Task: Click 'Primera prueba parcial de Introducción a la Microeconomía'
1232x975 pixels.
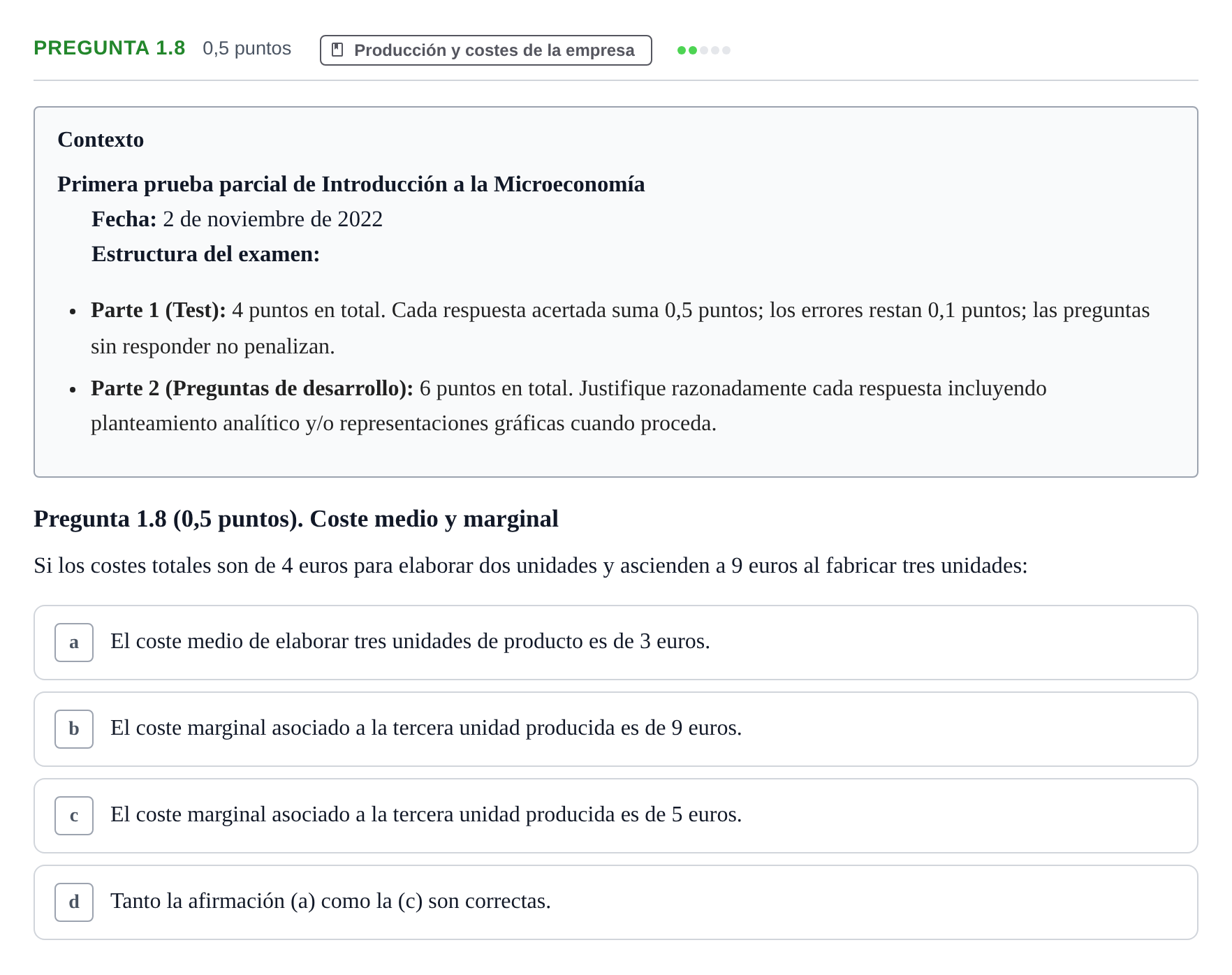Action: pyautogui.click(x=351, y=184)
